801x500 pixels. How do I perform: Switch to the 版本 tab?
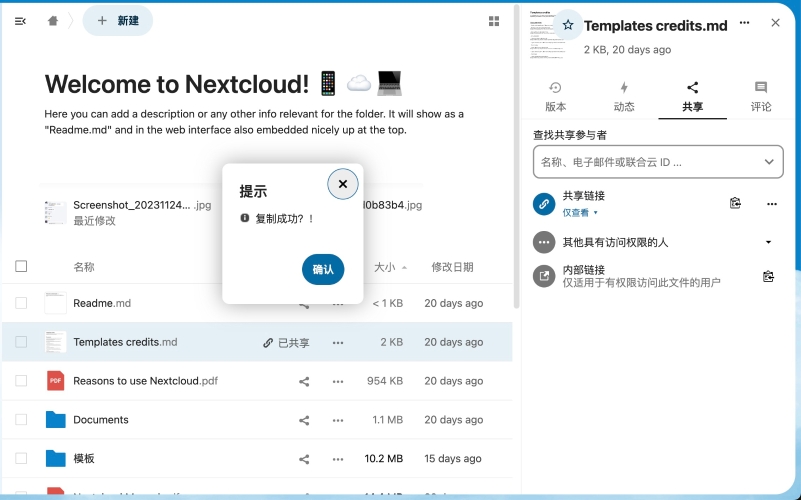(555, 96)
